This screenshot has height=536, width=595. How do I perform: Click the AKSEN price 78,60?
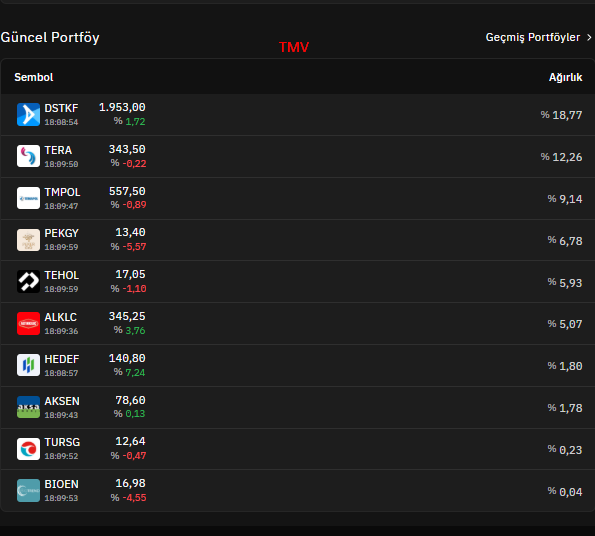pyautogui.click(x=130, y=400)
